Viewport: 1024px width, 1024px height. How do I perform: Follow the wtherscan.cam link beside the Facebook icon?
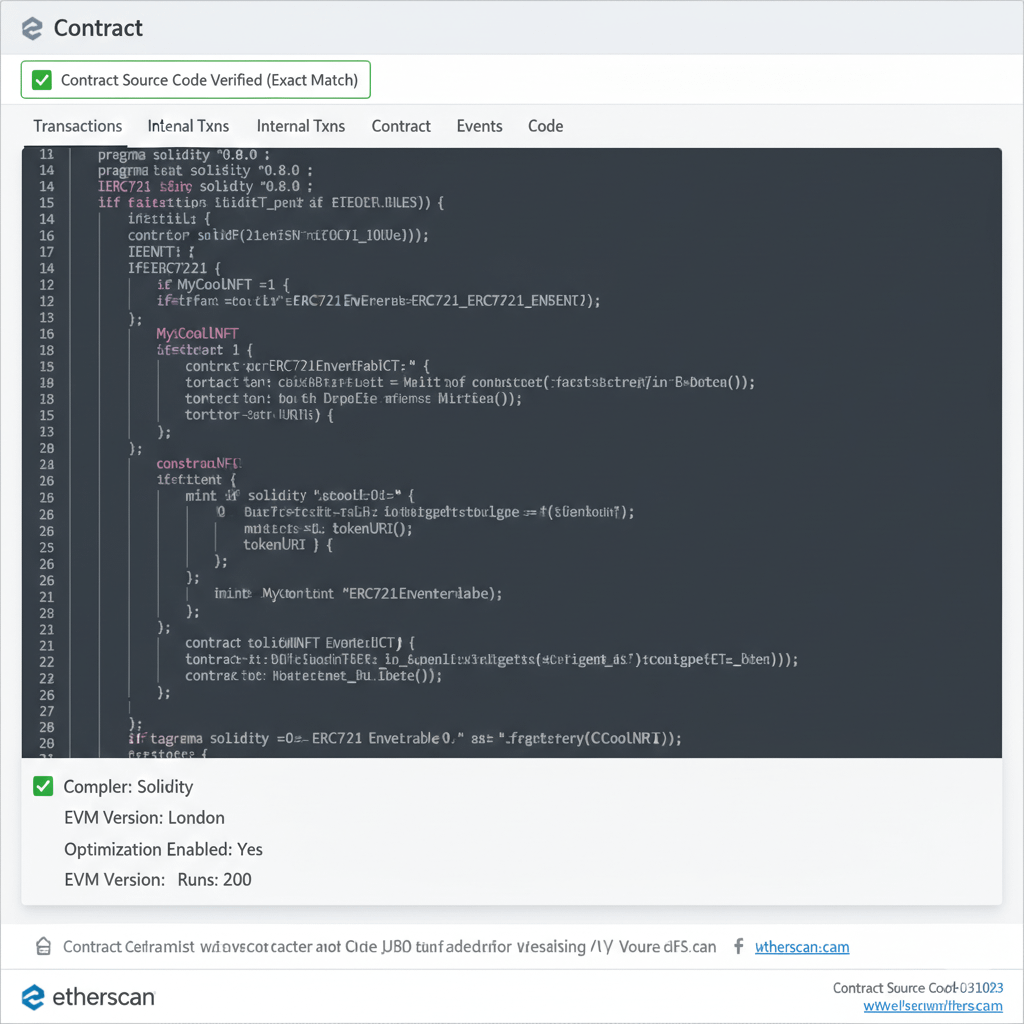tap(801, 947)
